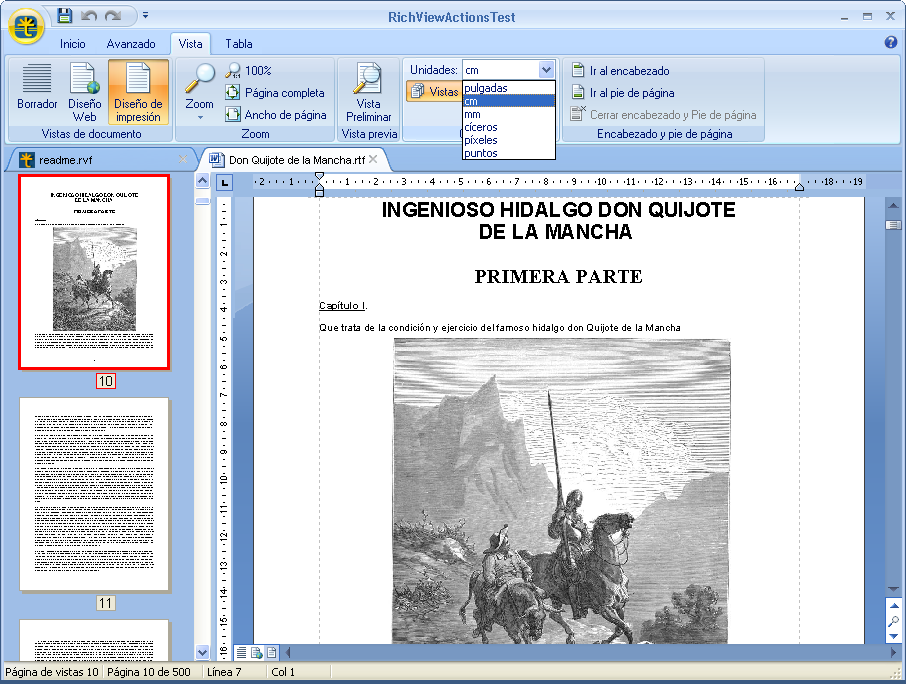Toggle the Vistas thumbnails button
Image resolution: width=906 pixels, height=684 pixels.
pyautogui.click(x=433, y=91)
